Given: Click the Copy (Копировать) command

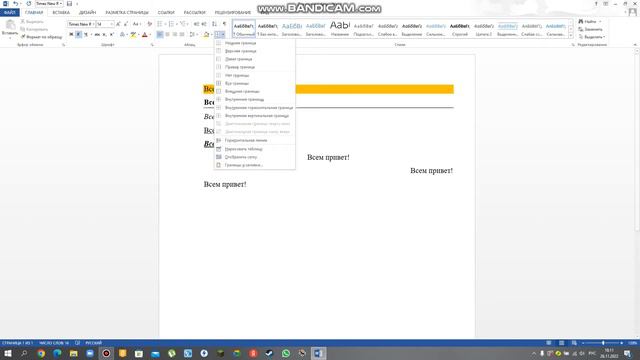Looking at the screenshot, I should [x=34, y=29].
